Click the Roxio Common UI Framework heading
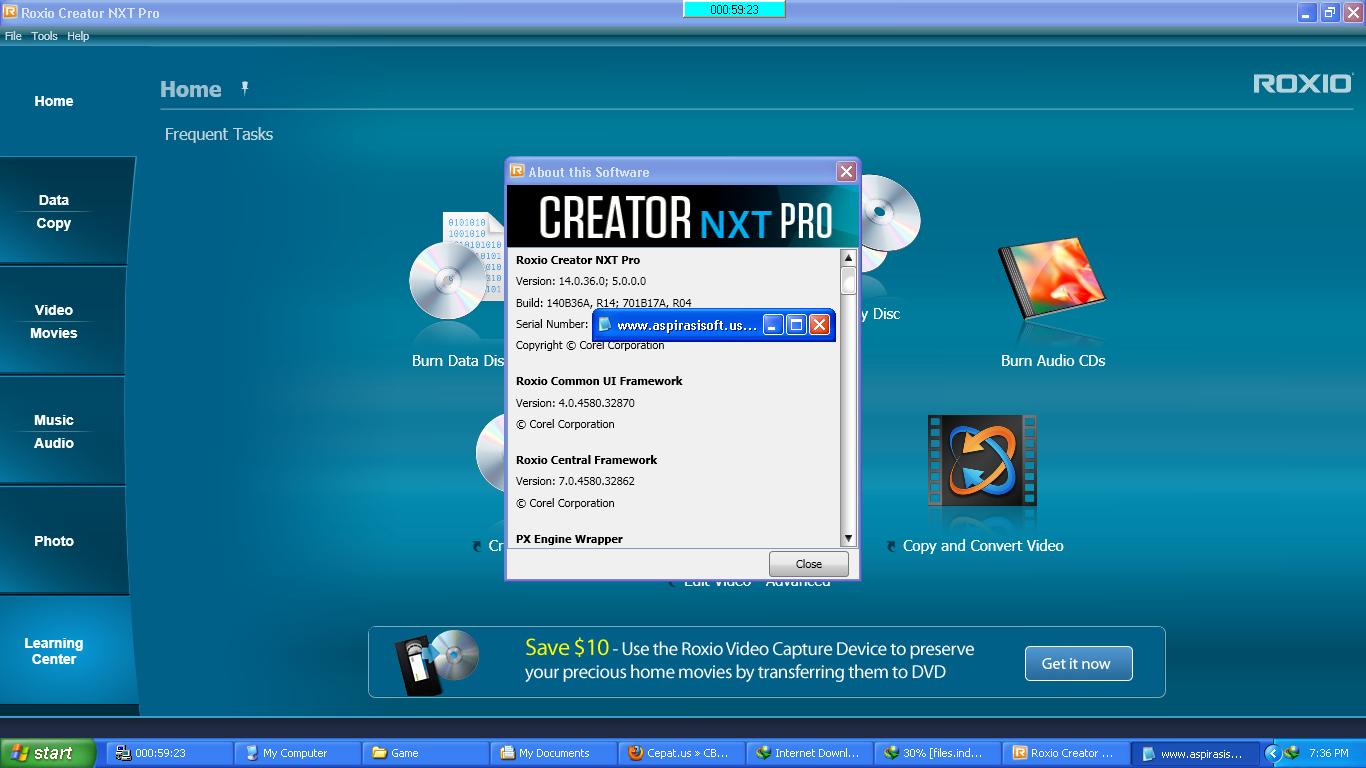Image resolution: width=1366 pixels, height=768 pixels. pyautogui.click(x=599, y=381)
